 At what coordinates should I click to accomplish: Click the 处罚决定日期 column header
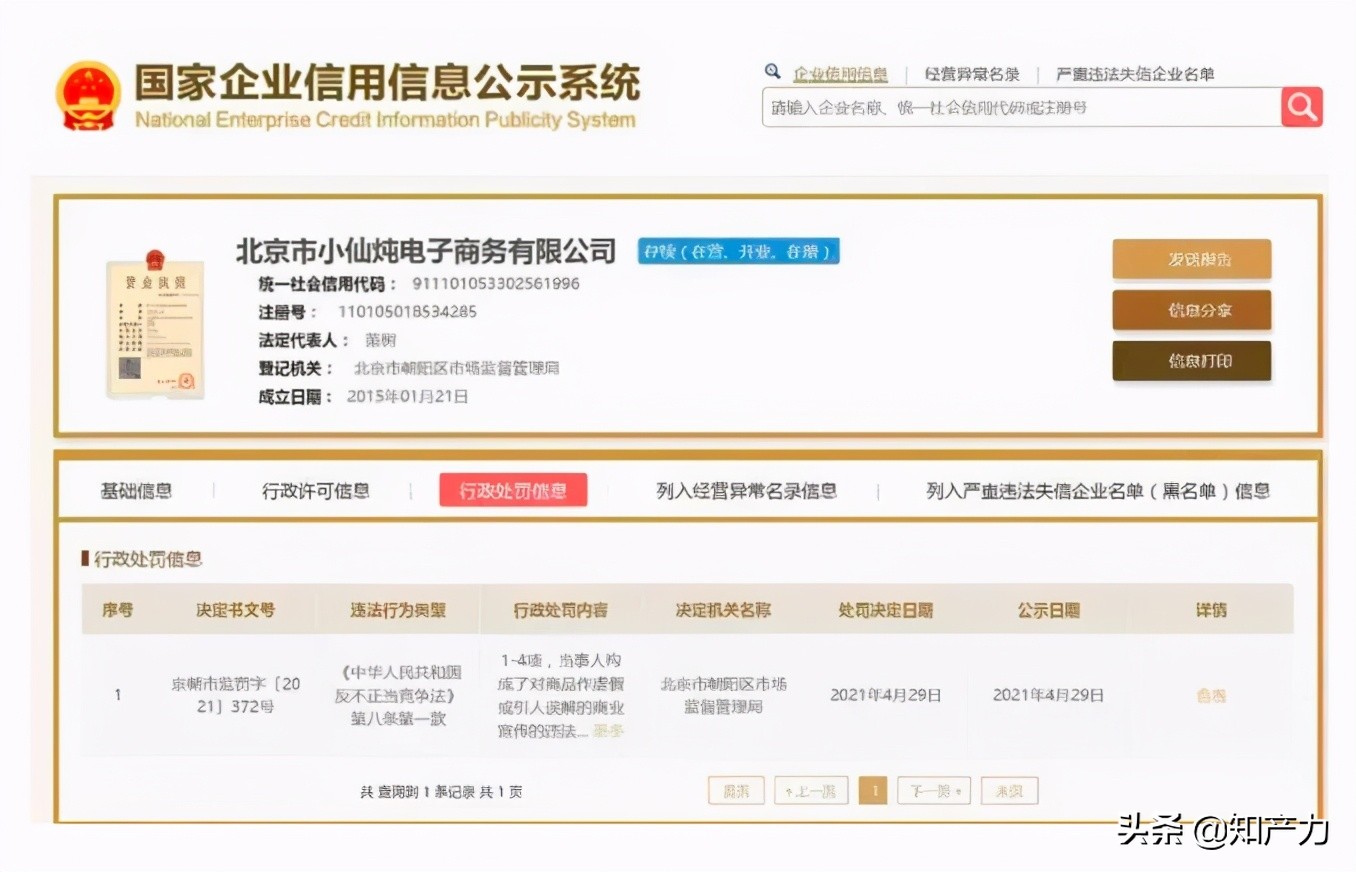tap(886, 610)
